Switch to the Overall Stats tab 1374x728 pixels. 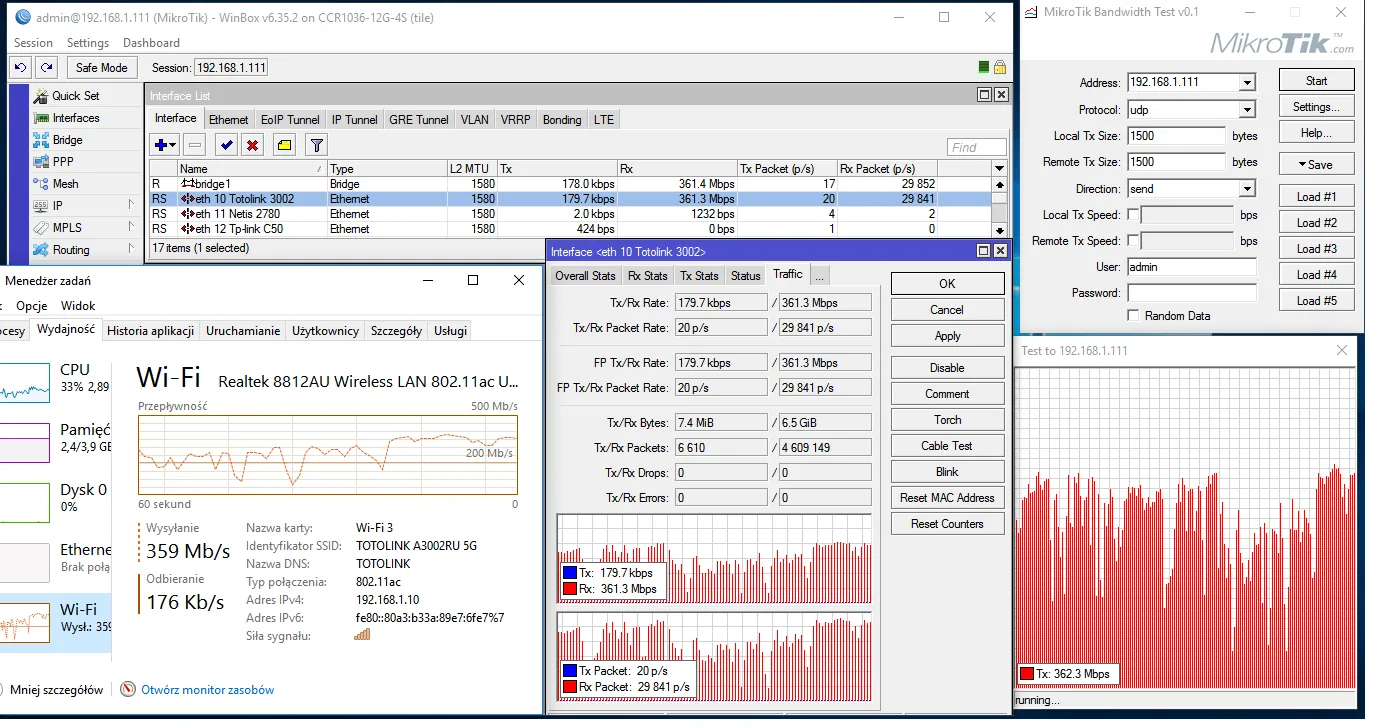[586, 275]
